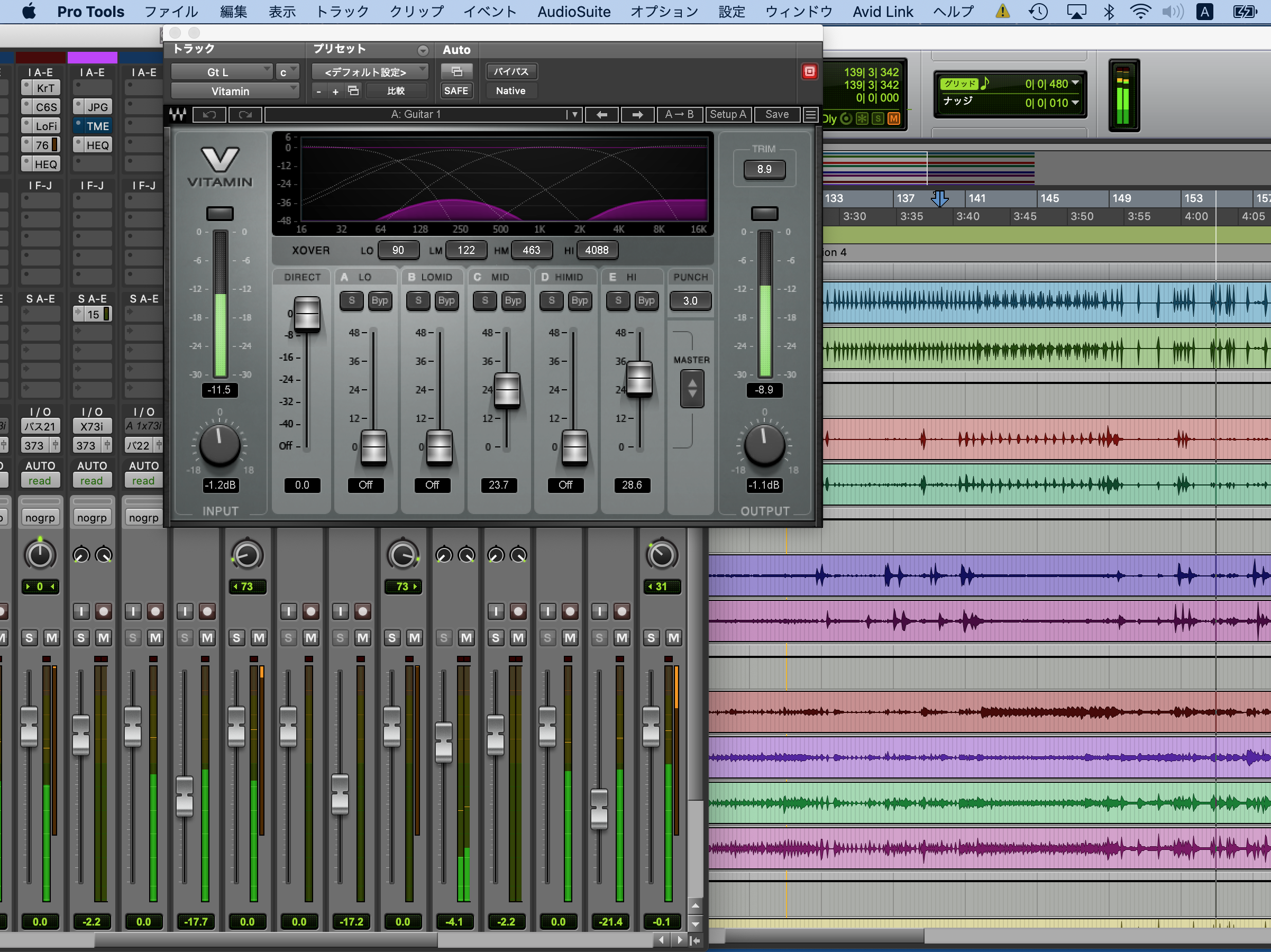Screen dimensions: 1271x952
Task: Solo the LO band with S button
Action: 352,300
